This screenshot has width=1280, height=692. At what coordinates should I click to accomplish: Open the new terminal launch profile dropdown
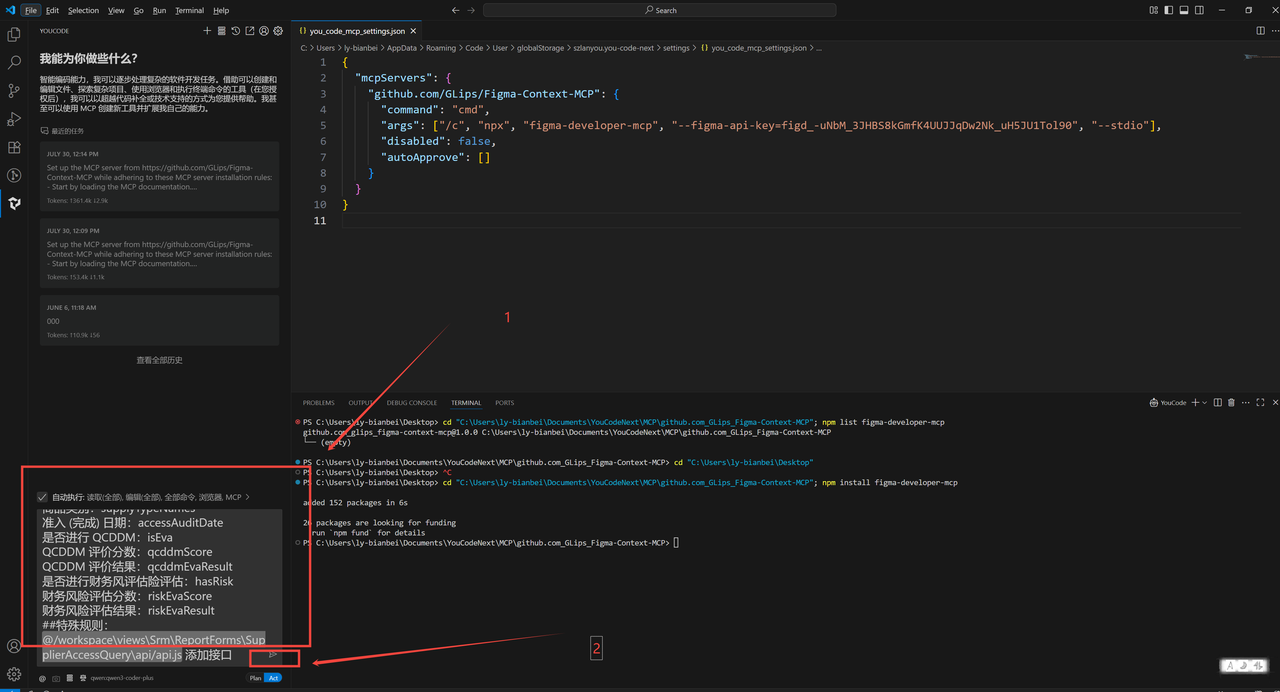1205,403
